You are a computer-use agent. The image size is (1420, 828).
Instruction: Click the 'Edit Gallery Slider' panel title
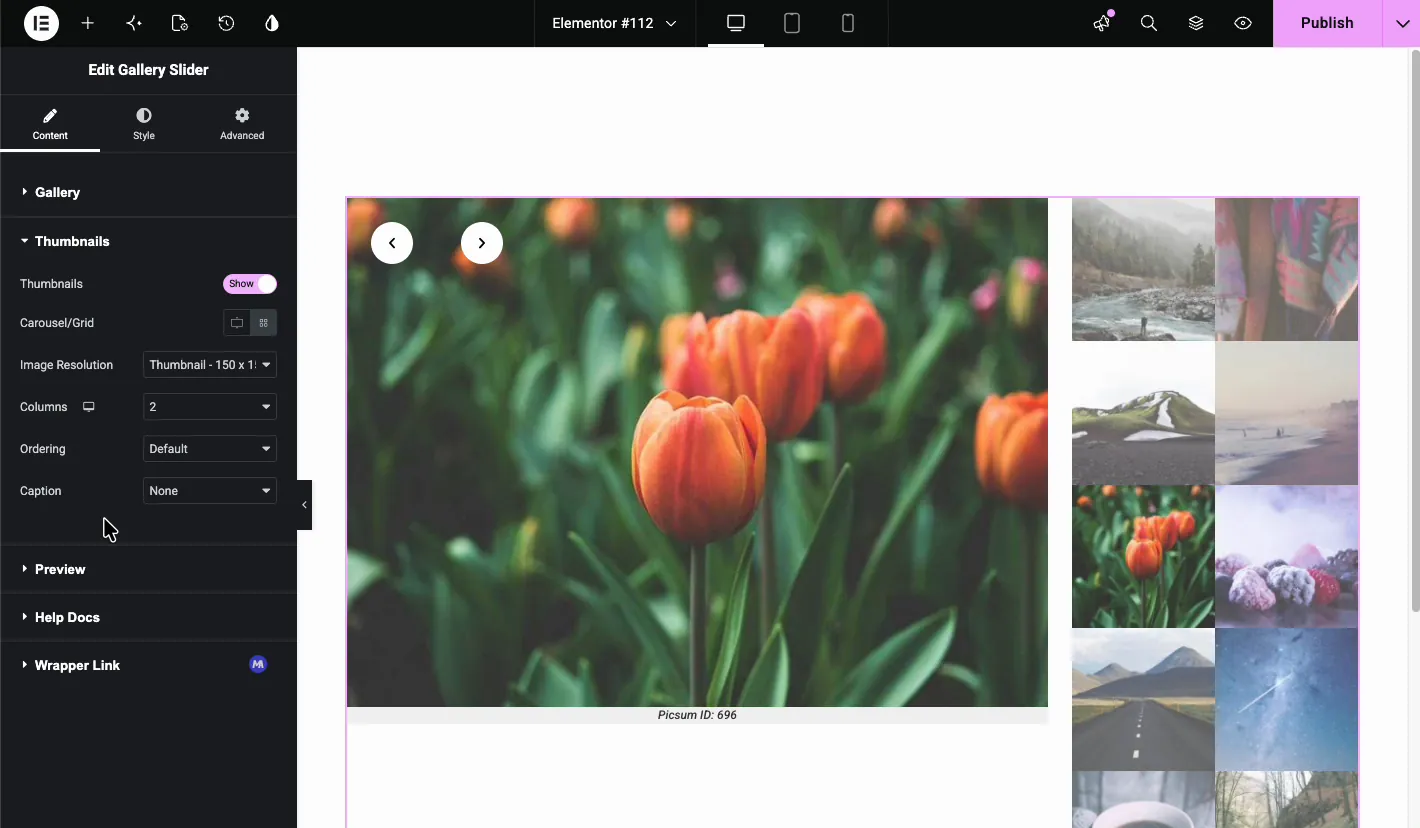click(x=148, y=70)
